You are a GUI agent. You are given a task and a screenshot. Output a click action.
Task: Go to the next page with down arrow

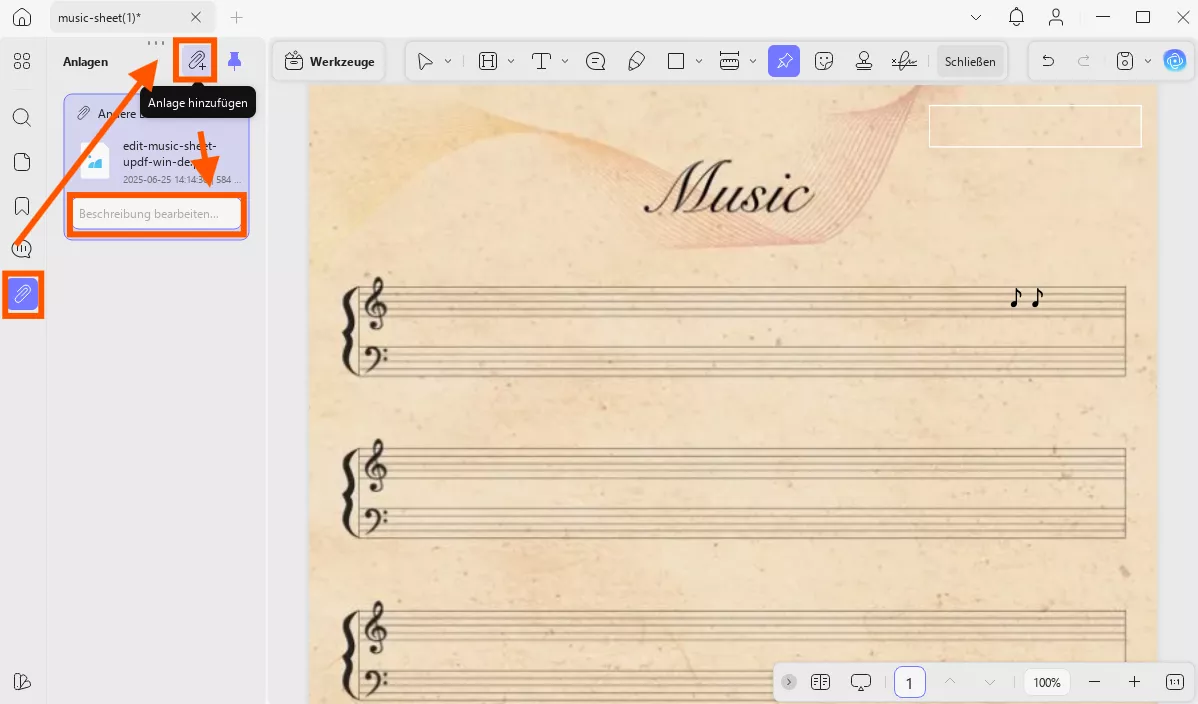click(x=989, y=682)
